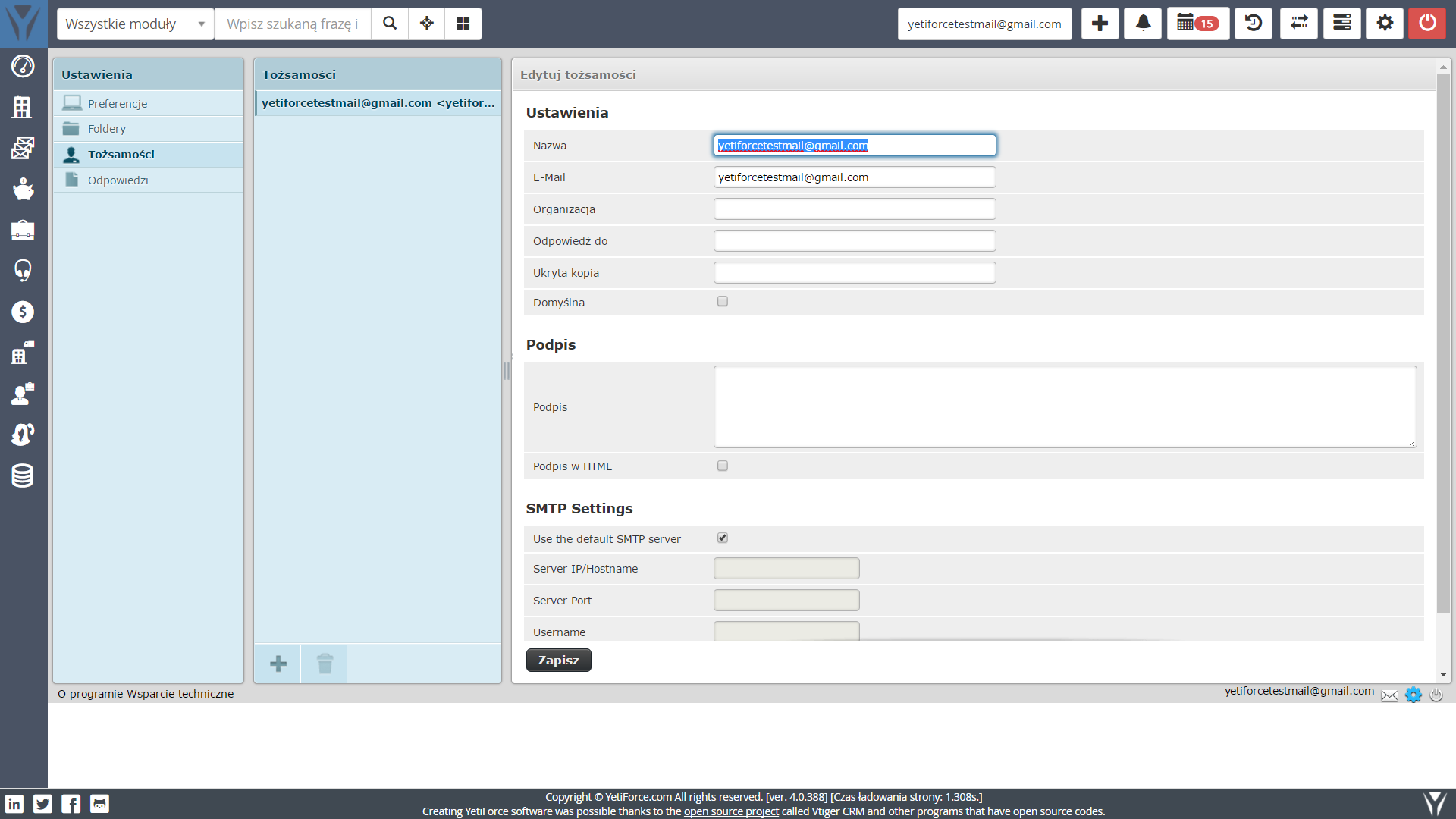Select the yetiforcetestmail identity row
Screen dimensions: 1456x819
378,103
